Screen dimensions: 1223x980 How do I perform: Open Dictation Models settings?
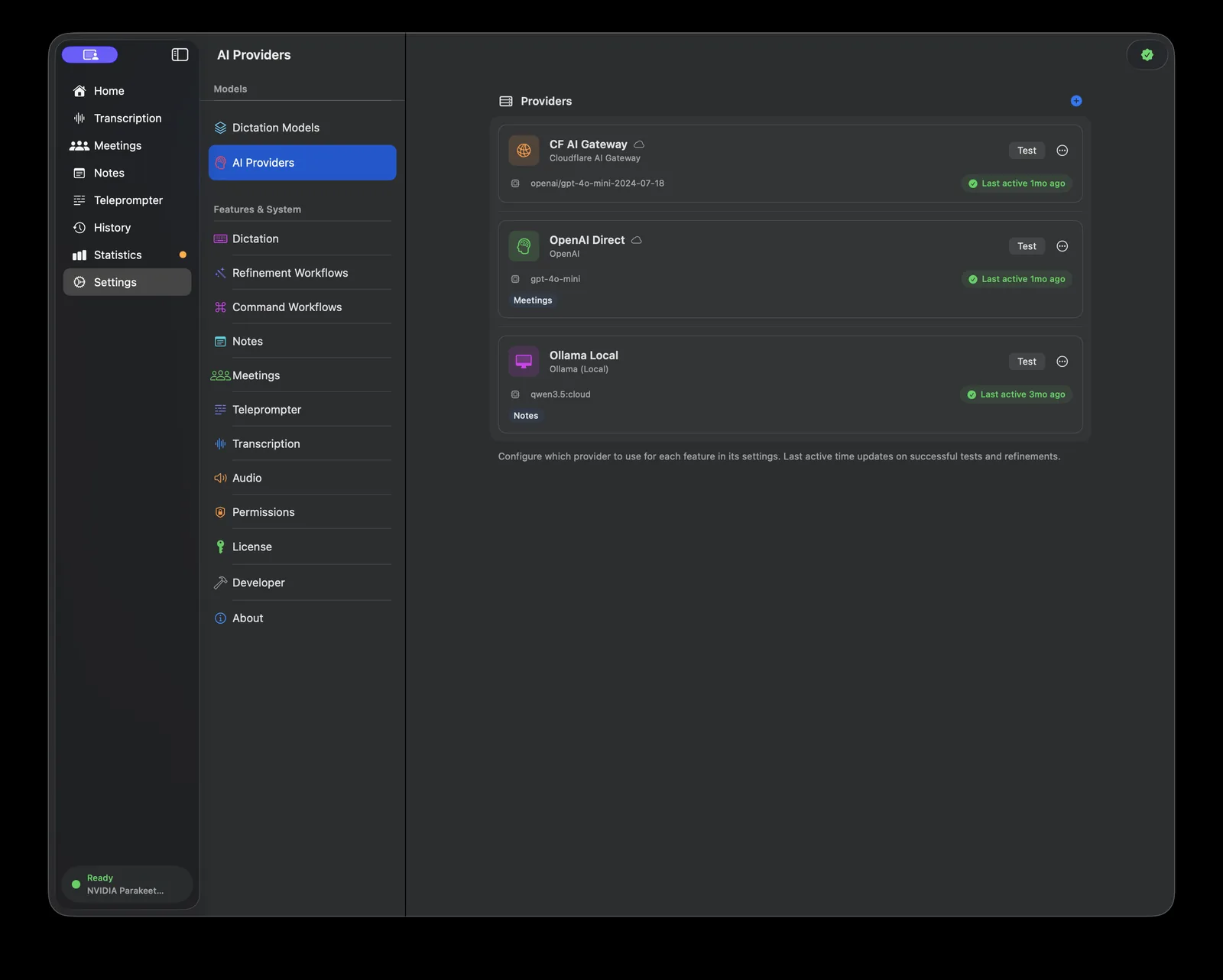[x=302, y=128]
